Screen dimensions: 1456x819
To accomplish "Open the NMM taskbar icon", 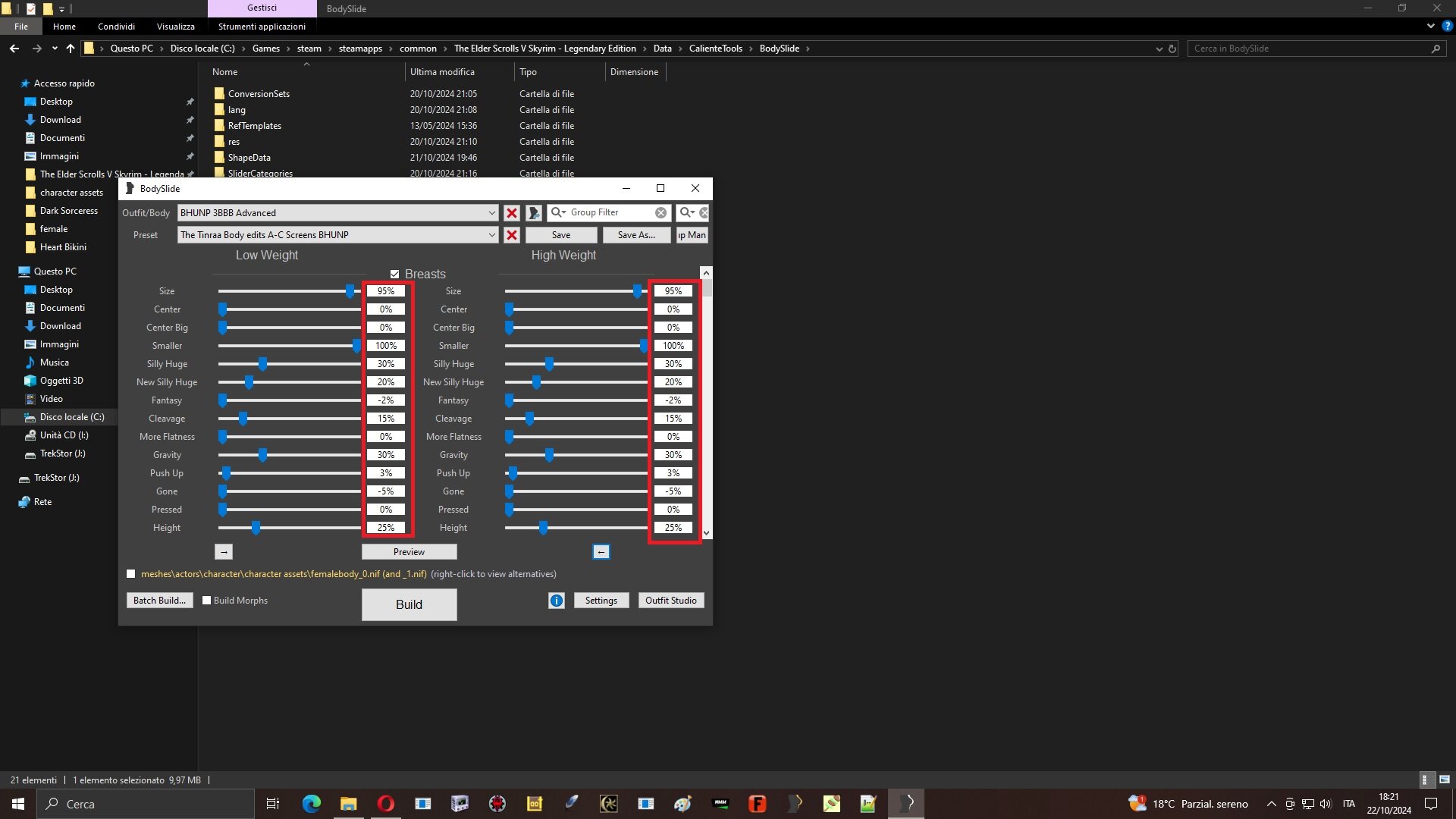I will click(720, 804).
